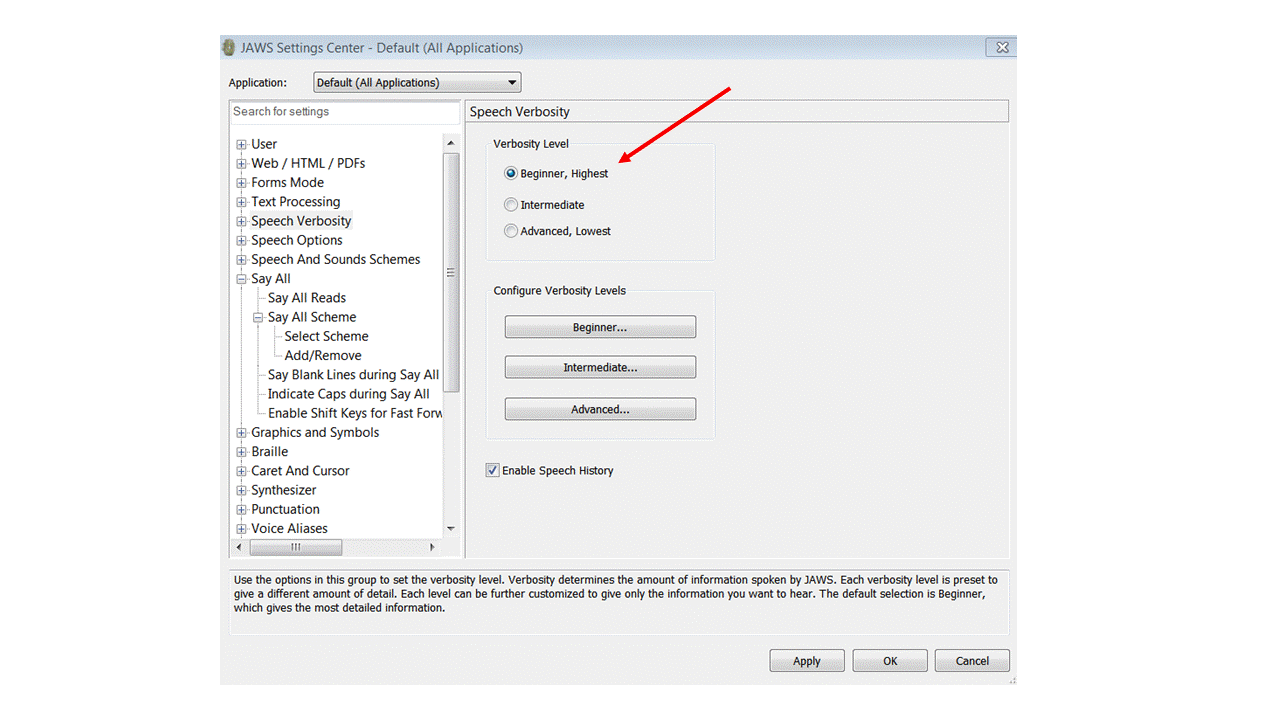1280x720 pixels.
Task: Select the Say All Reads item
Action: click(x=307, y=298)
